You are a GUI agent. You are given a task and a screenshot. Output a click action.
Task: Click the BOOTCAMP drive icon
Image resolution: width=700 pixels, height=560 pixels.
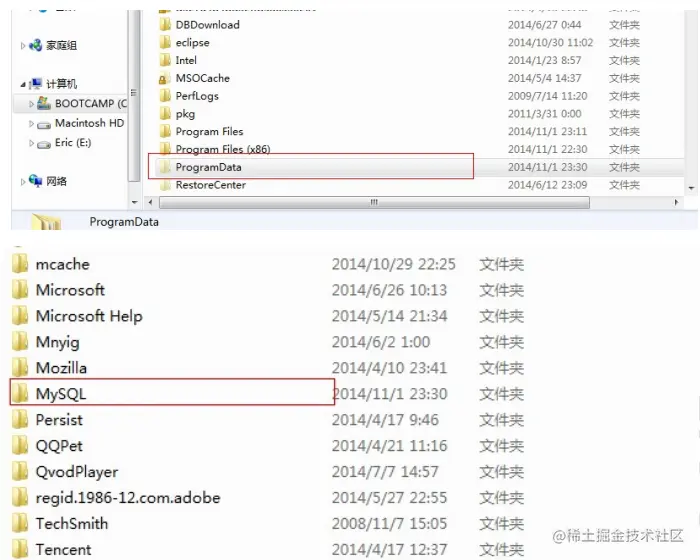[43, 103]
